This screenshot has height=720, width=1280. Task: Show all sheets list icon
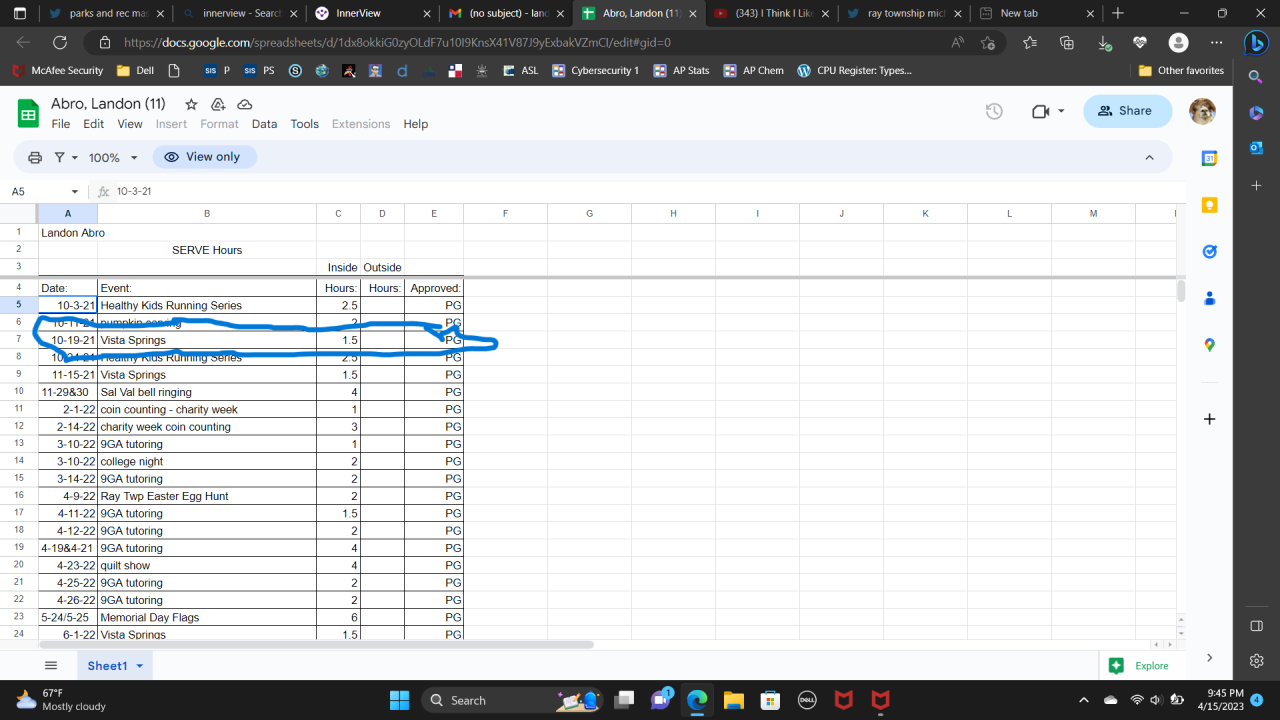click(x=51, y=665)
